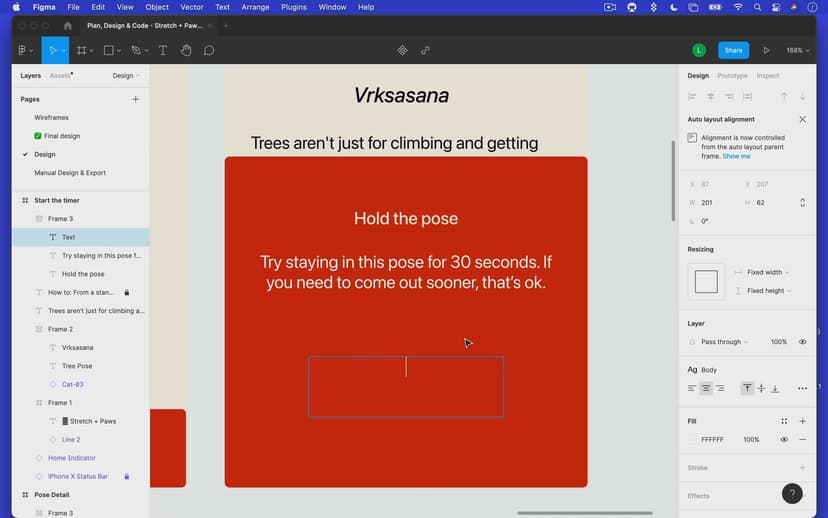Viewport: 828px width, 518px height.
Task: Open the Help question mark button
Action: coord(791,493)
